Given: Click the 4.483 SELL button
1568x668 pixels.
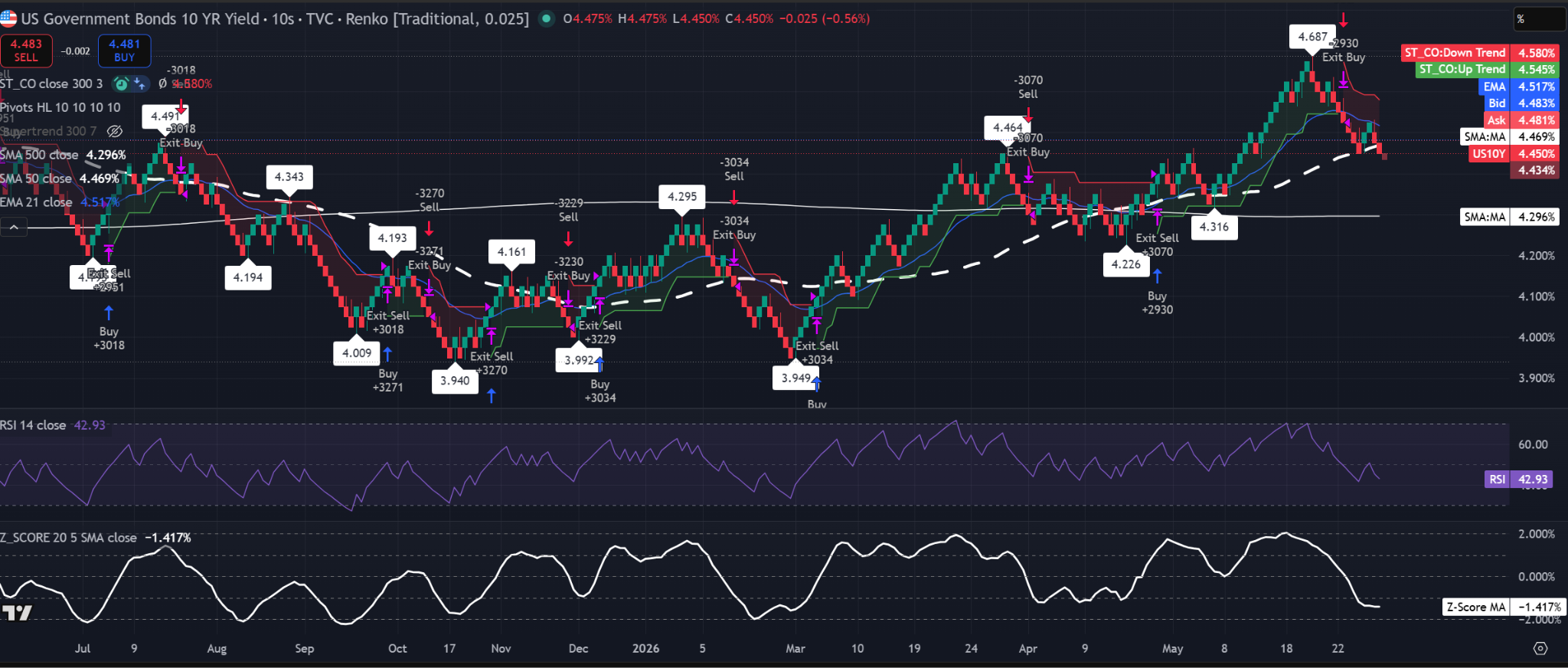Looking at the screenshot, I should click(26, 51).
